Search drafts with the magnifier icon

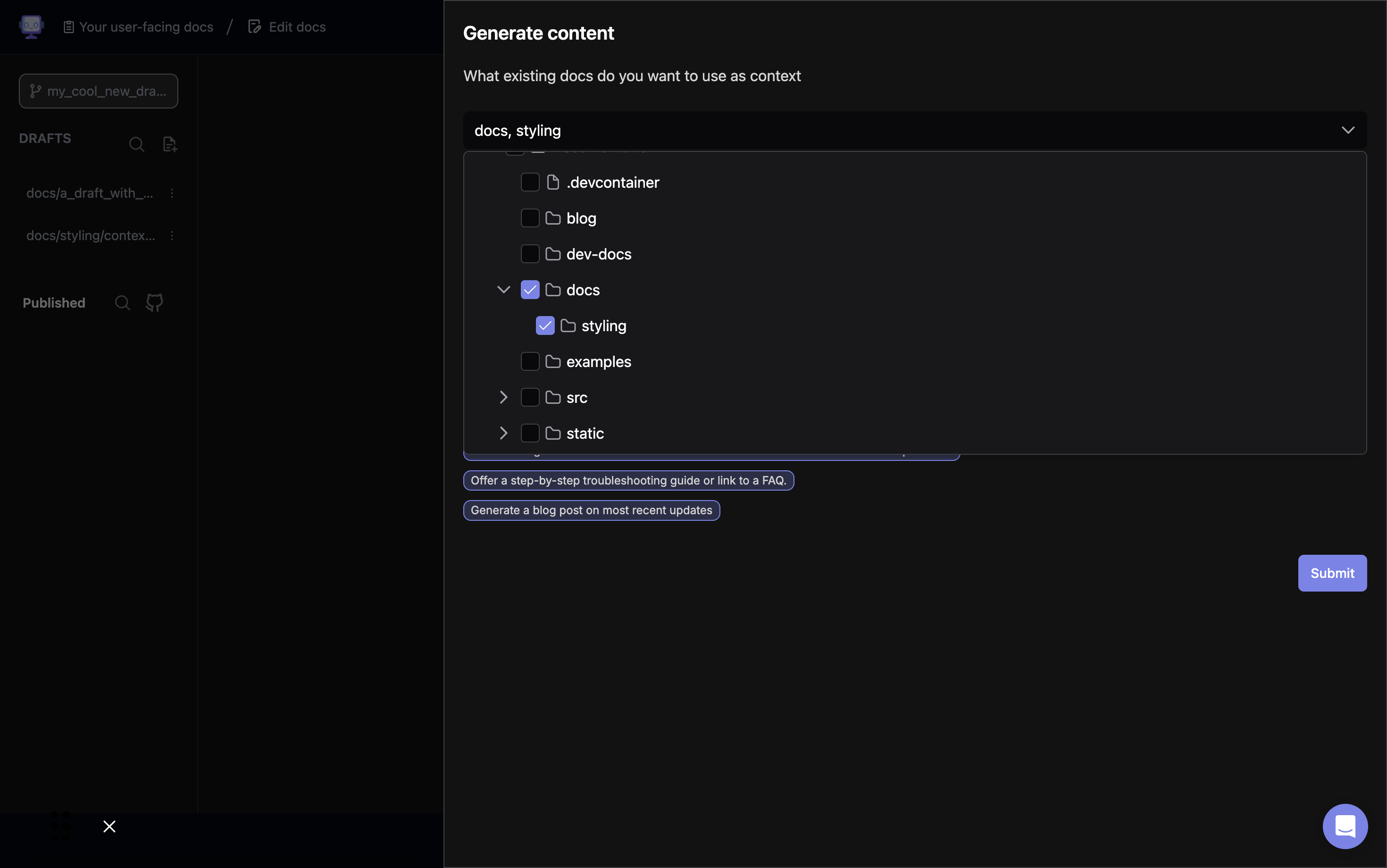tap(137, 144)
